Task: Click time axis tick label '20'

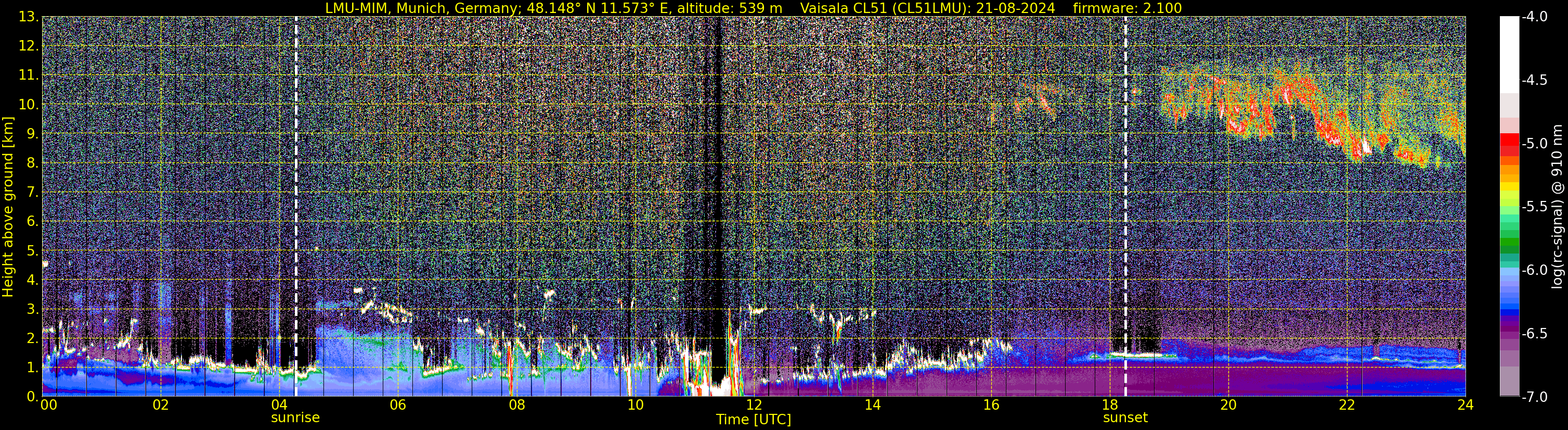Action: coord(1228,405)
